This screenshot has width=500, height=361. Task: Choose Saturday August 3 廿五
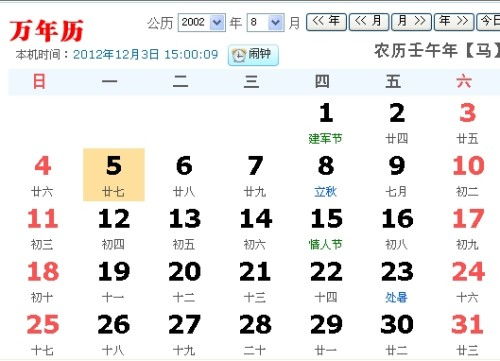[x=468, y=123]
